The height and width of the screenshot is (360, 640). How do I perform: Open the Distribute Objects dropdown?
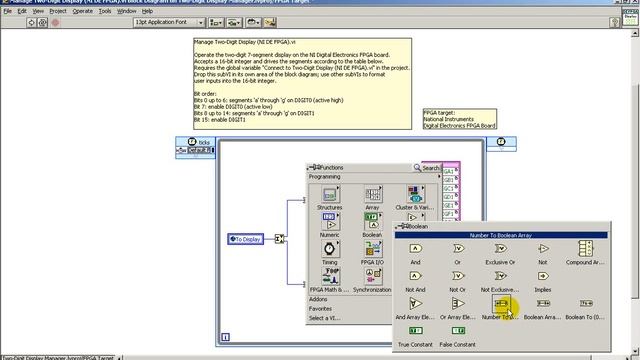(234, 22)
